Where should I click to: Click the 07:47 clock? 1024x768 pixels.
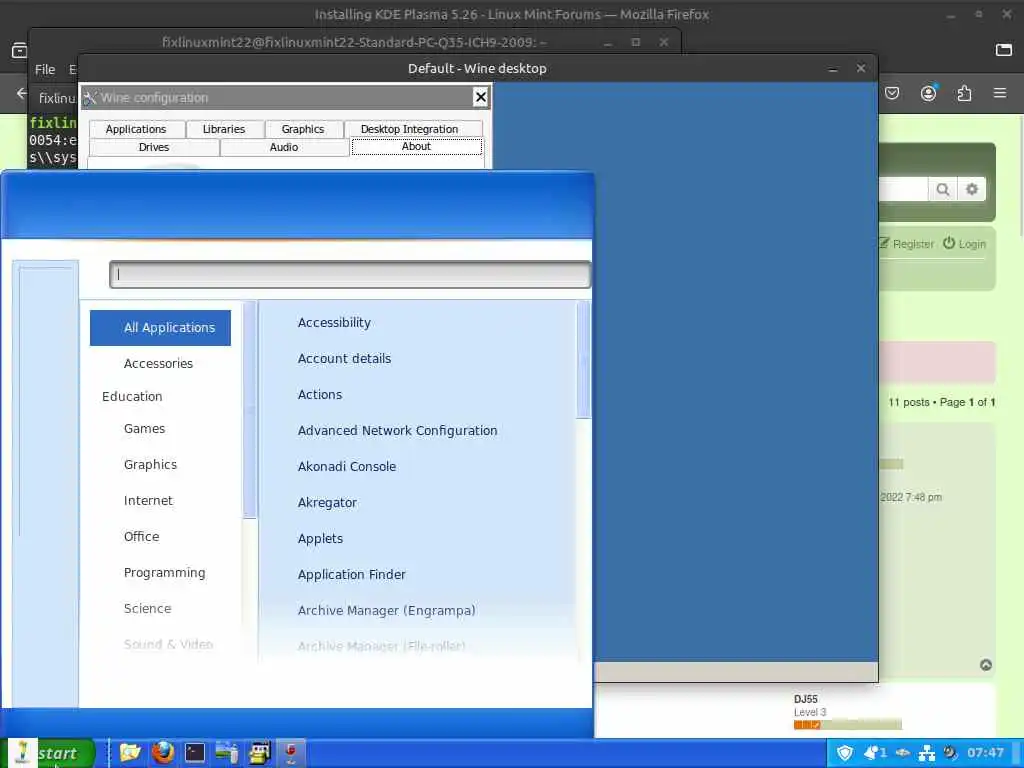pos(985,753)
